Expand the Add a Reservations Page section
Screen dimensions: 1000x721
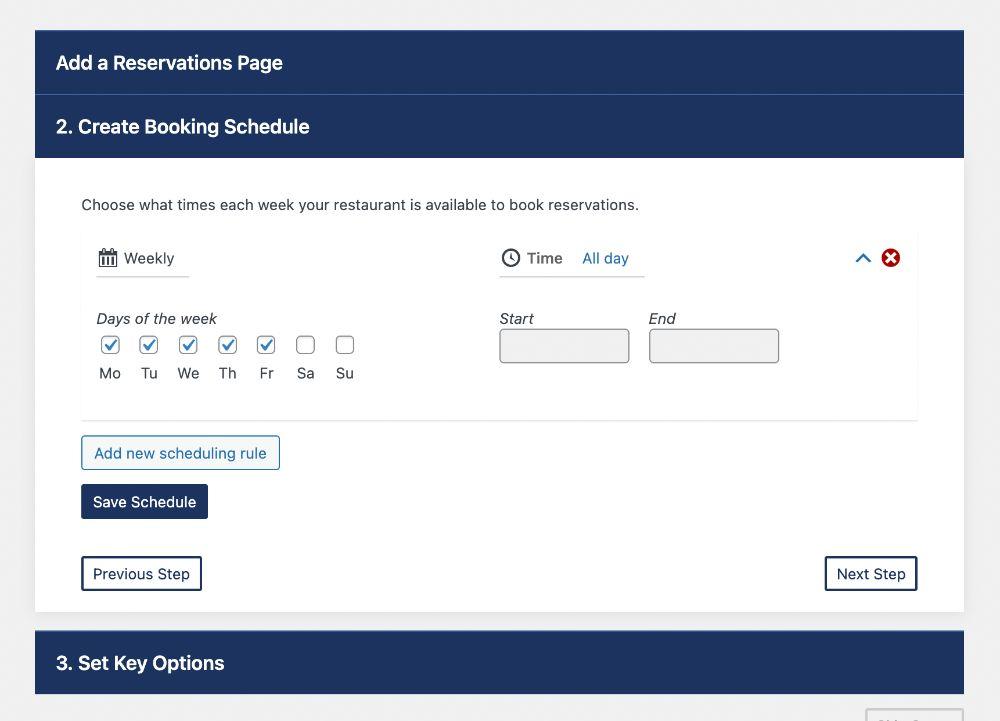click(x=499, y=62)
